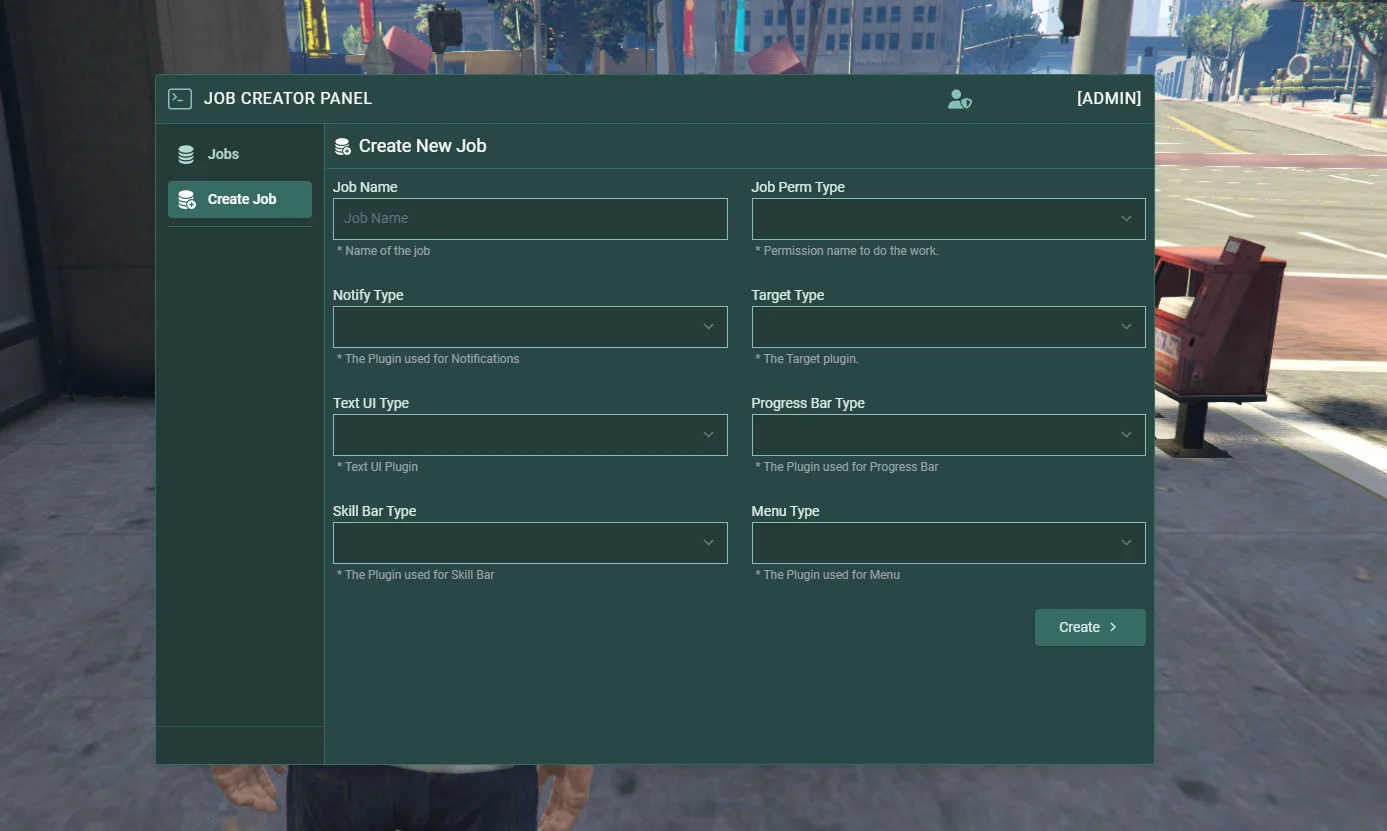The height and width of the screenshot is (831, 1387).
Task: Click the icon next to Create New Job heading
Action: pyautogui.click(x=342, y=147)
